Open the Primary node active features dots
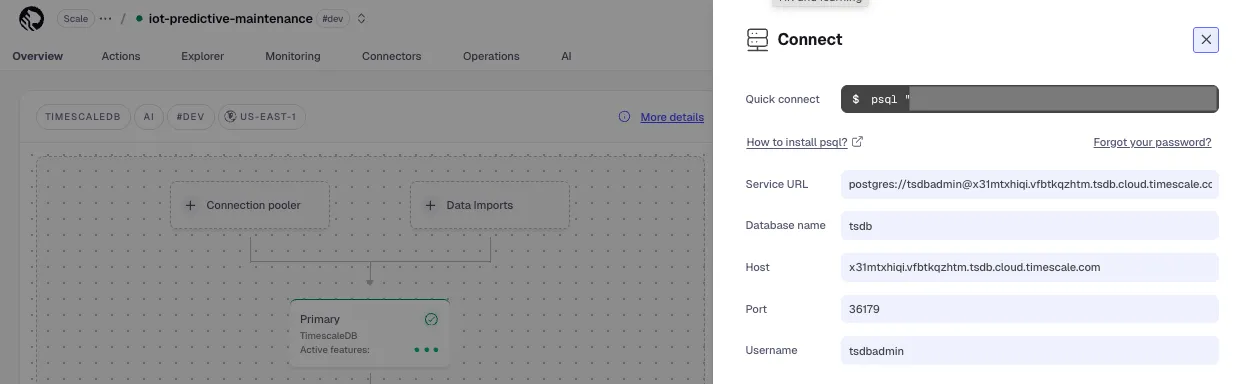This screenshot has height=384, width=1245. (426, 350)
